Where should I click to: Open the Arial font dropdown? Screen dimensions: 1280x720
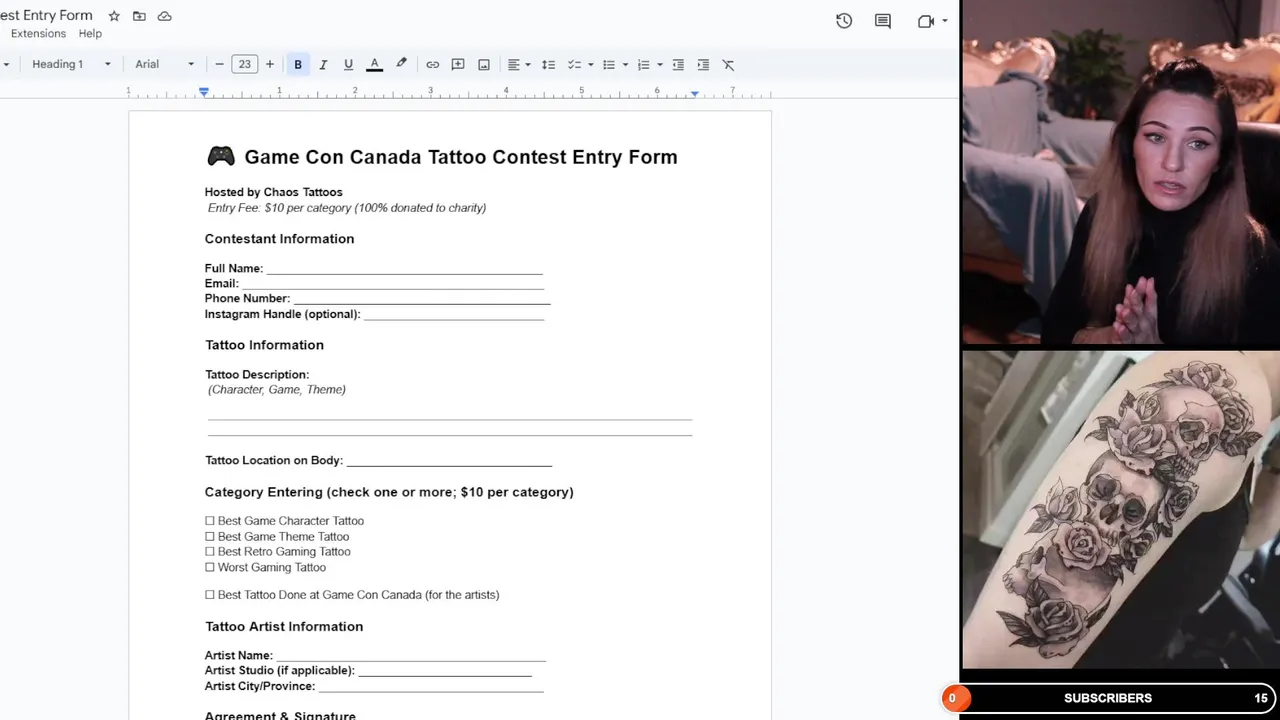pyautogui.click(x=165, y=64)
